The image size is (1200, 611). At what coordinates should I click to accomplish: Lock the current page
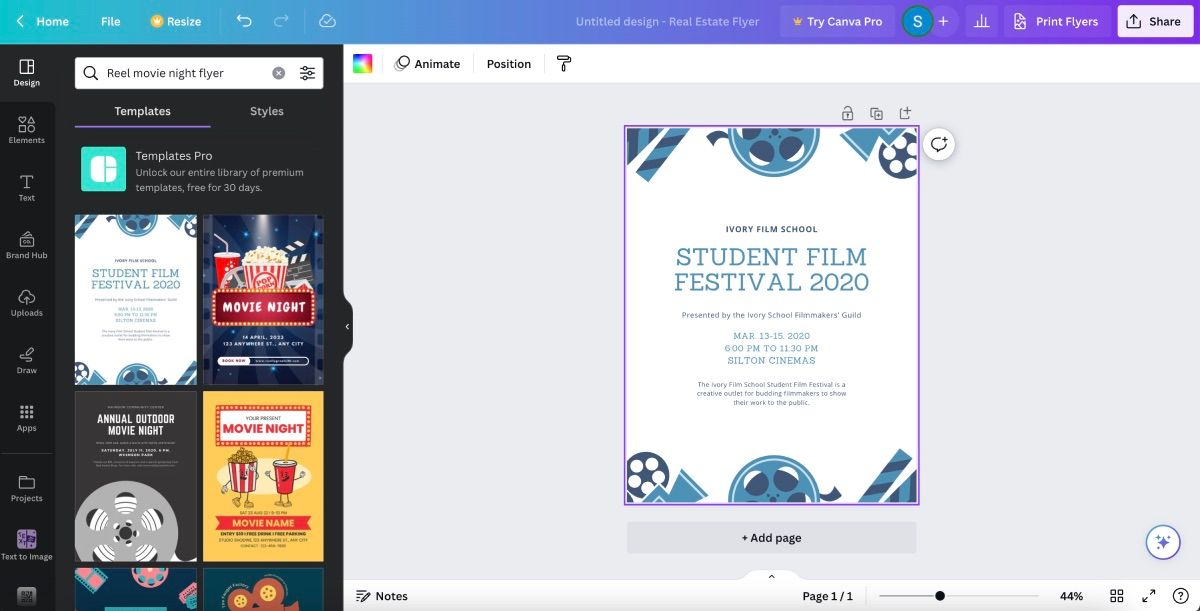[847, 113]
